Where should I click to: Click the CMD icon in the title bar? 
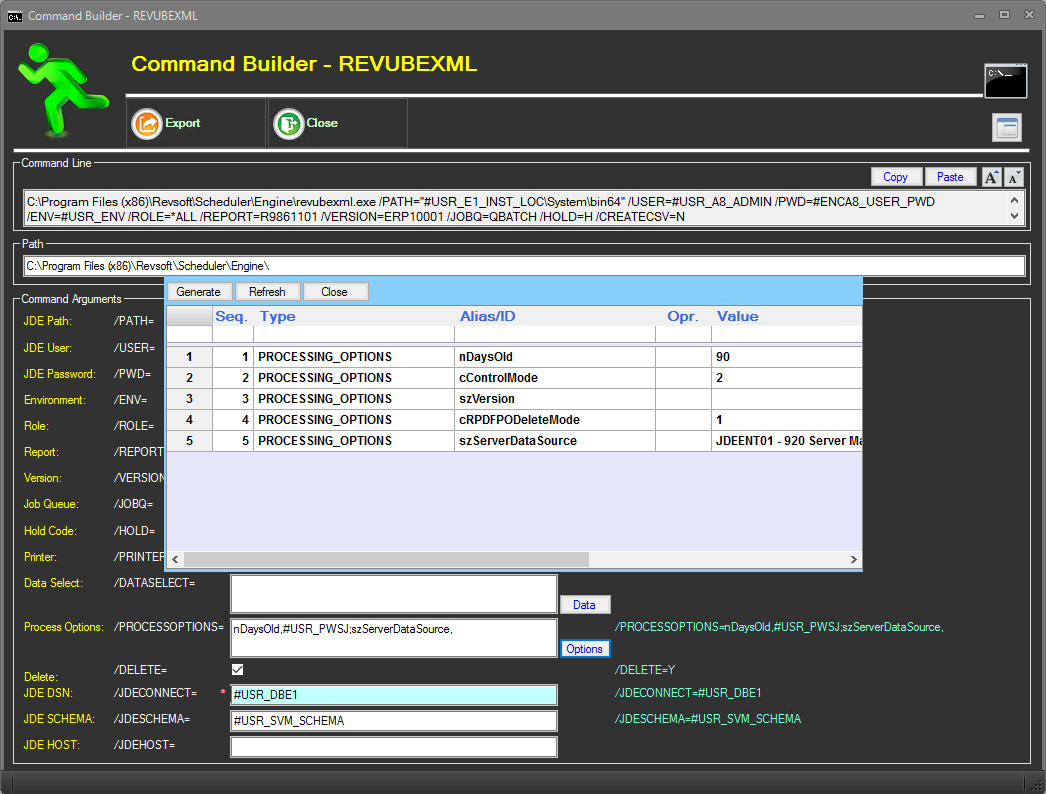pyautogui.click(x=14, y=15)
